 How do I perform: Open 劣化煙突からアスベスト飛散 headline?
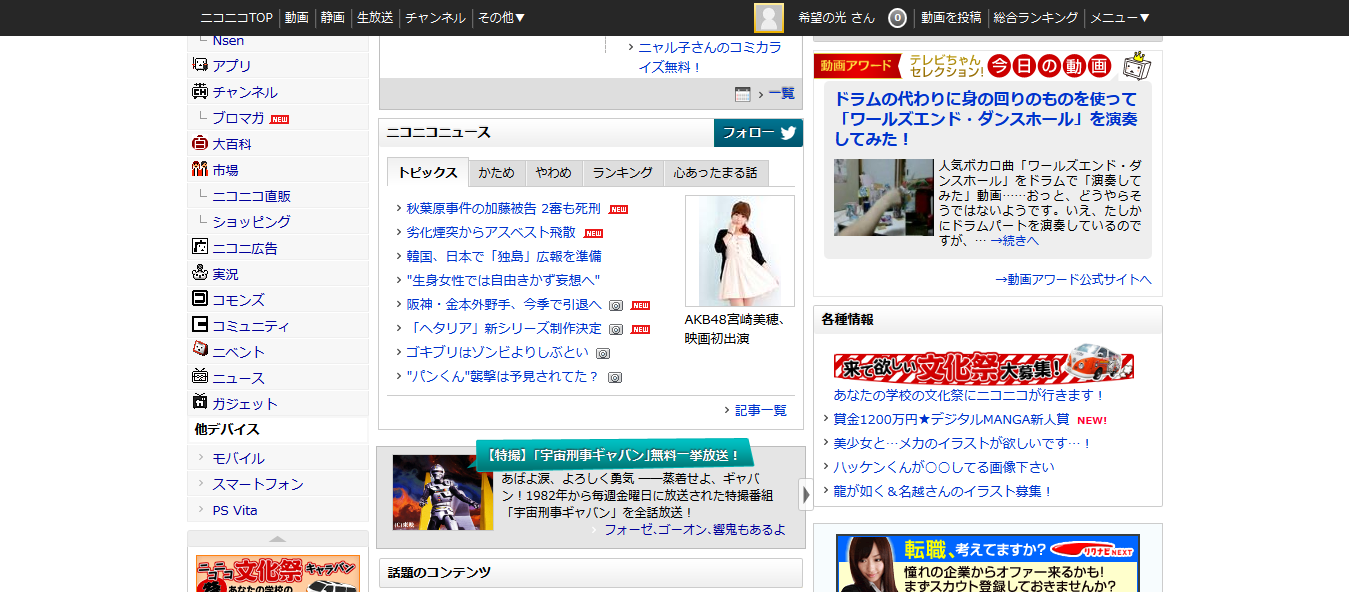point(491,232)
